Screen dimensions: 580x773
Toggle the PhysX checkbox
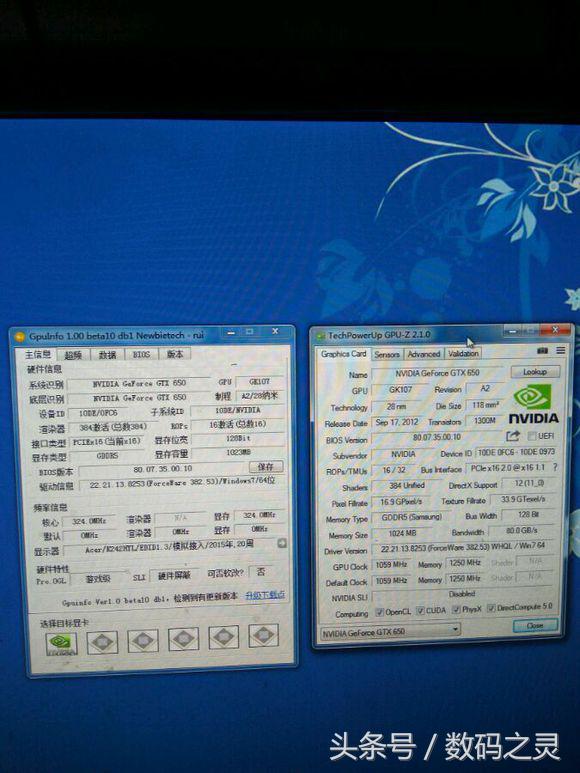(x=456, y=609)
